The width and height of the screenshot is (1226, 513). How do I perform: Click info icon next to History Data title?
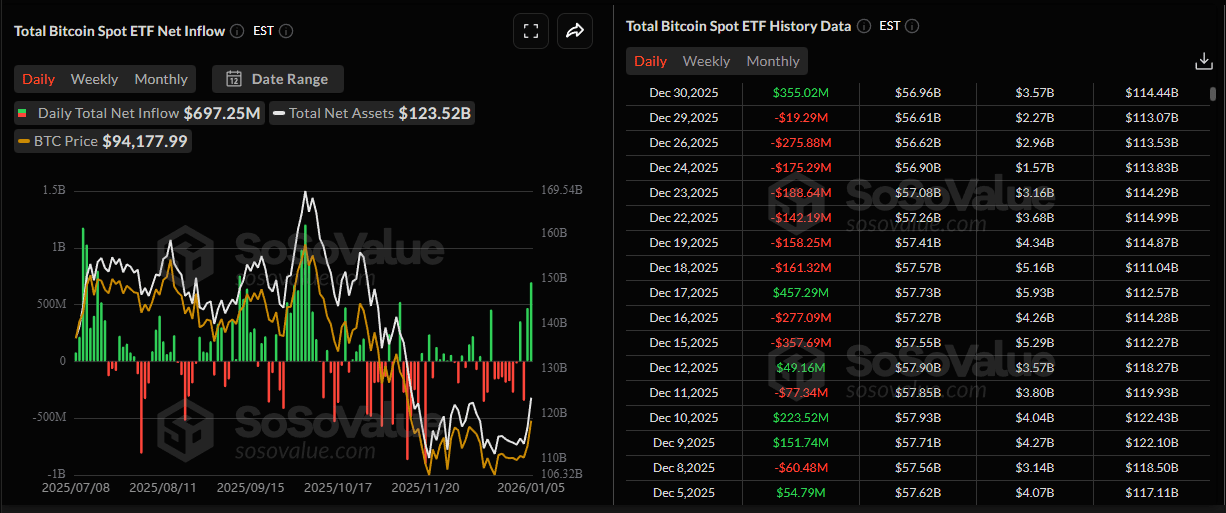click(x=864, y=26)
